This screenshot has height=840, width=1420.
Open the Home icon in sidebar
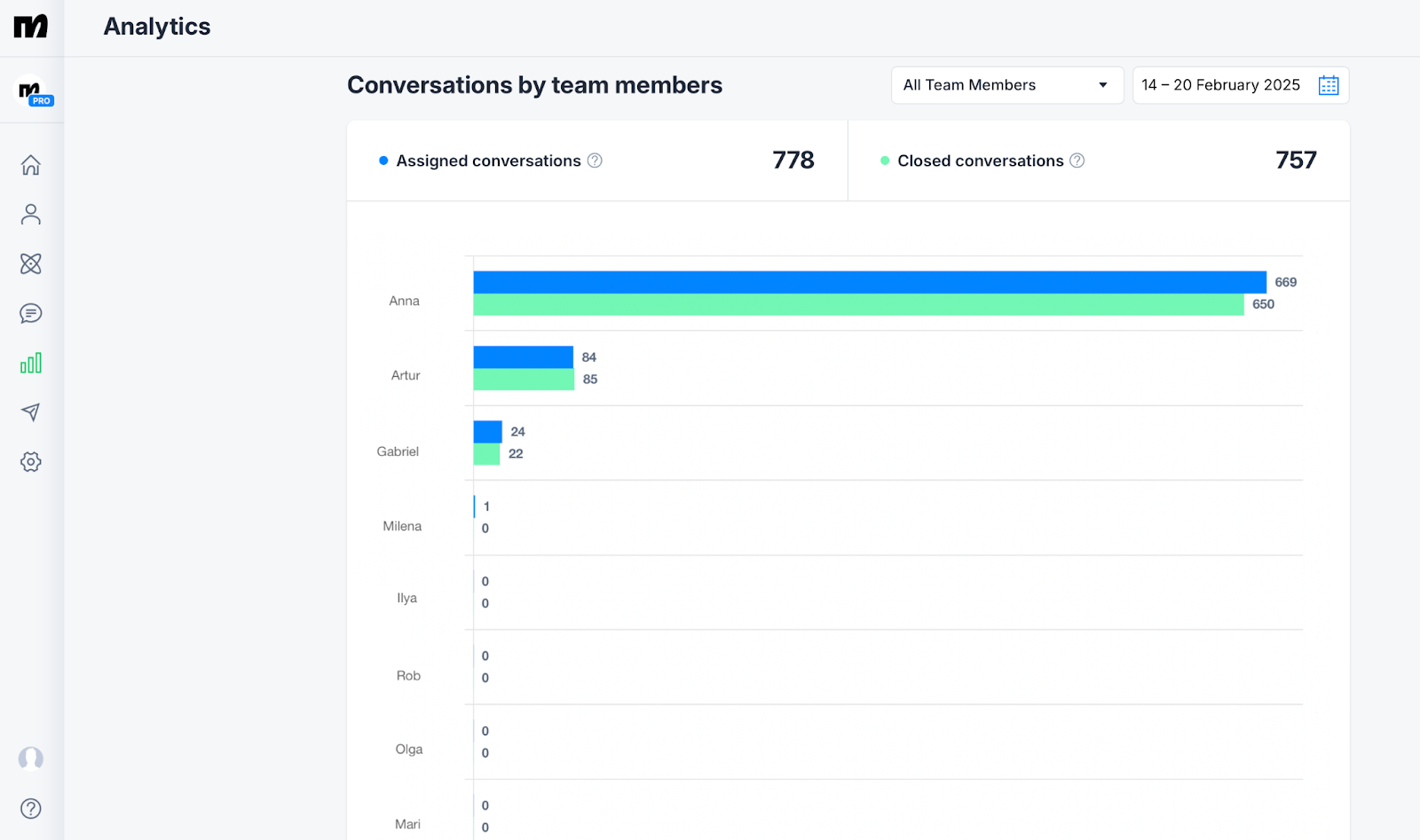(31, 165)
